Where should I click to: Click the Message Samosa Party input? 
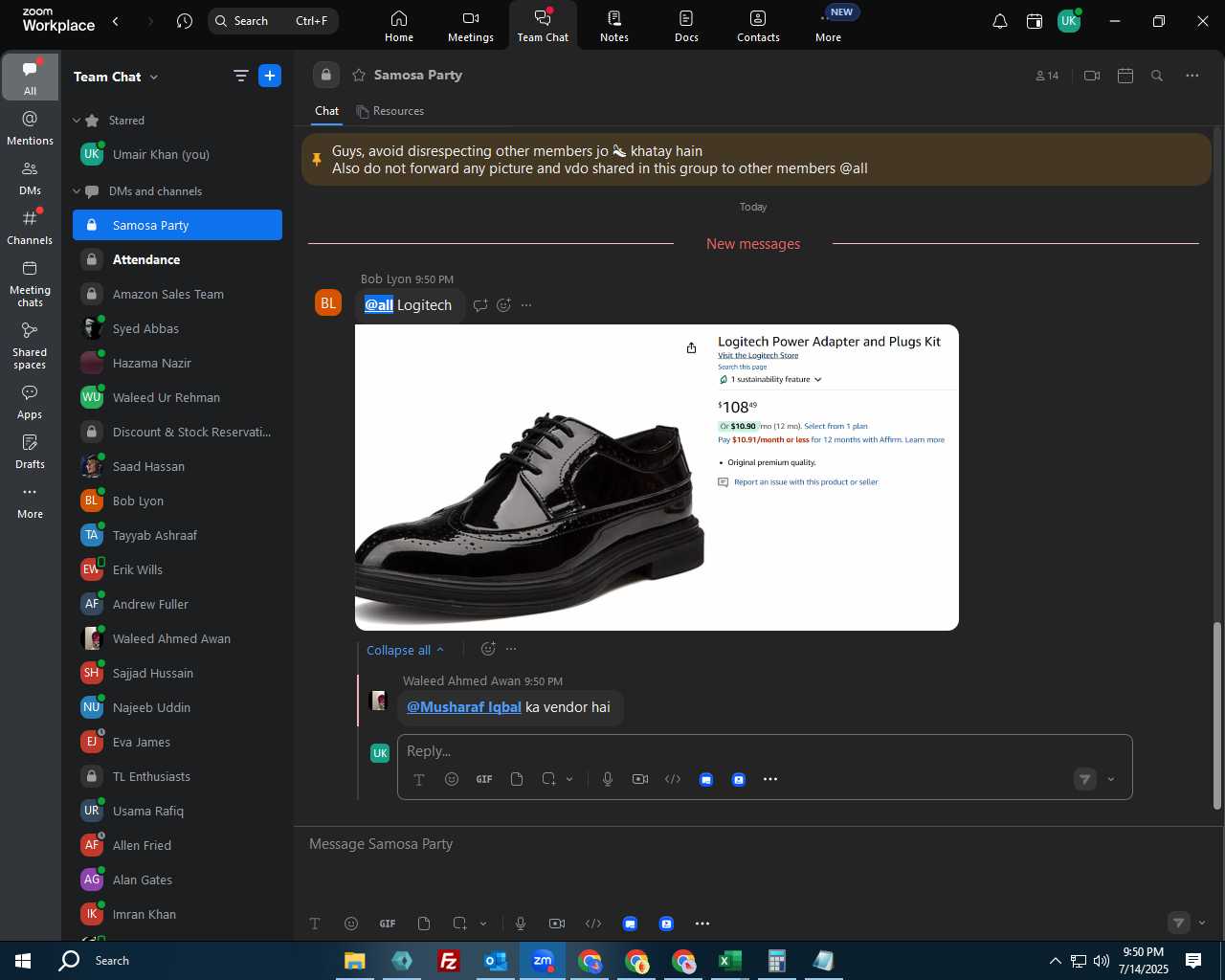(756, 844)
